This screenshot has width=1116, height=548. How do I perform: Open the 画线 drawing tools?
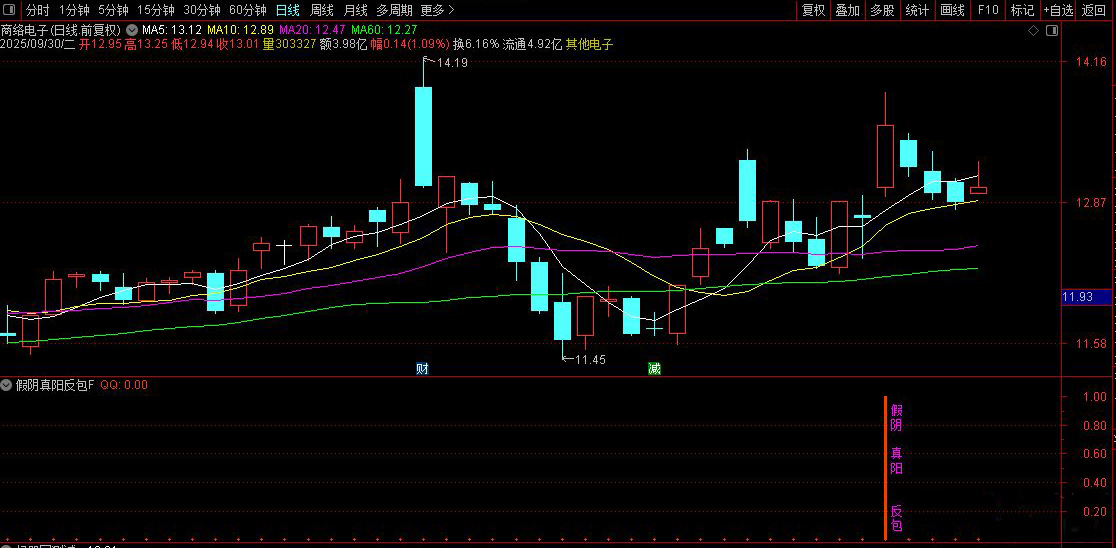click(x=952, y=11)
